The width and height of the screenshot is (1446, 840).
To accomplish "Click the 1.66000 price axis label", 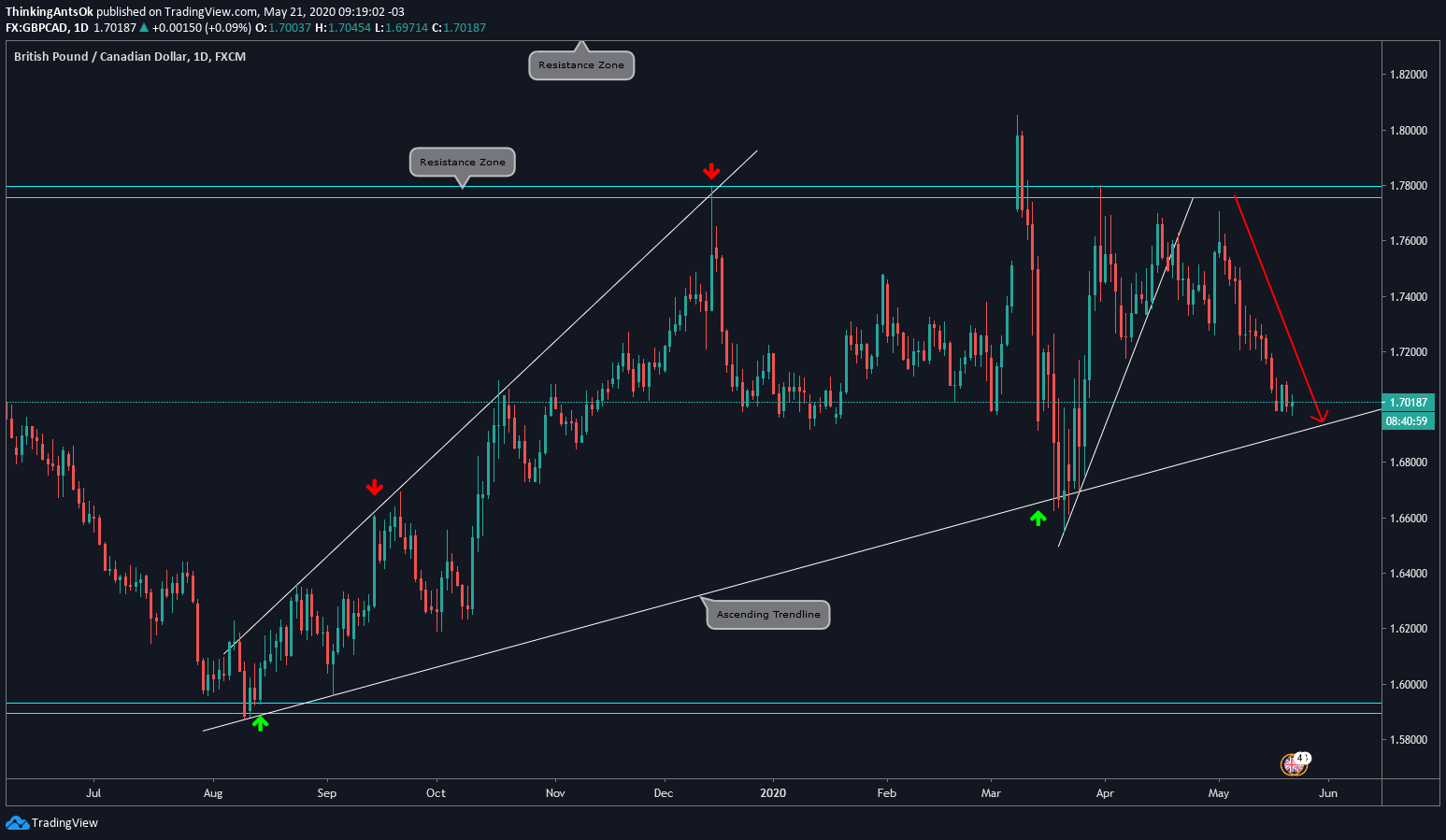I will click(x=1409, y=519).
